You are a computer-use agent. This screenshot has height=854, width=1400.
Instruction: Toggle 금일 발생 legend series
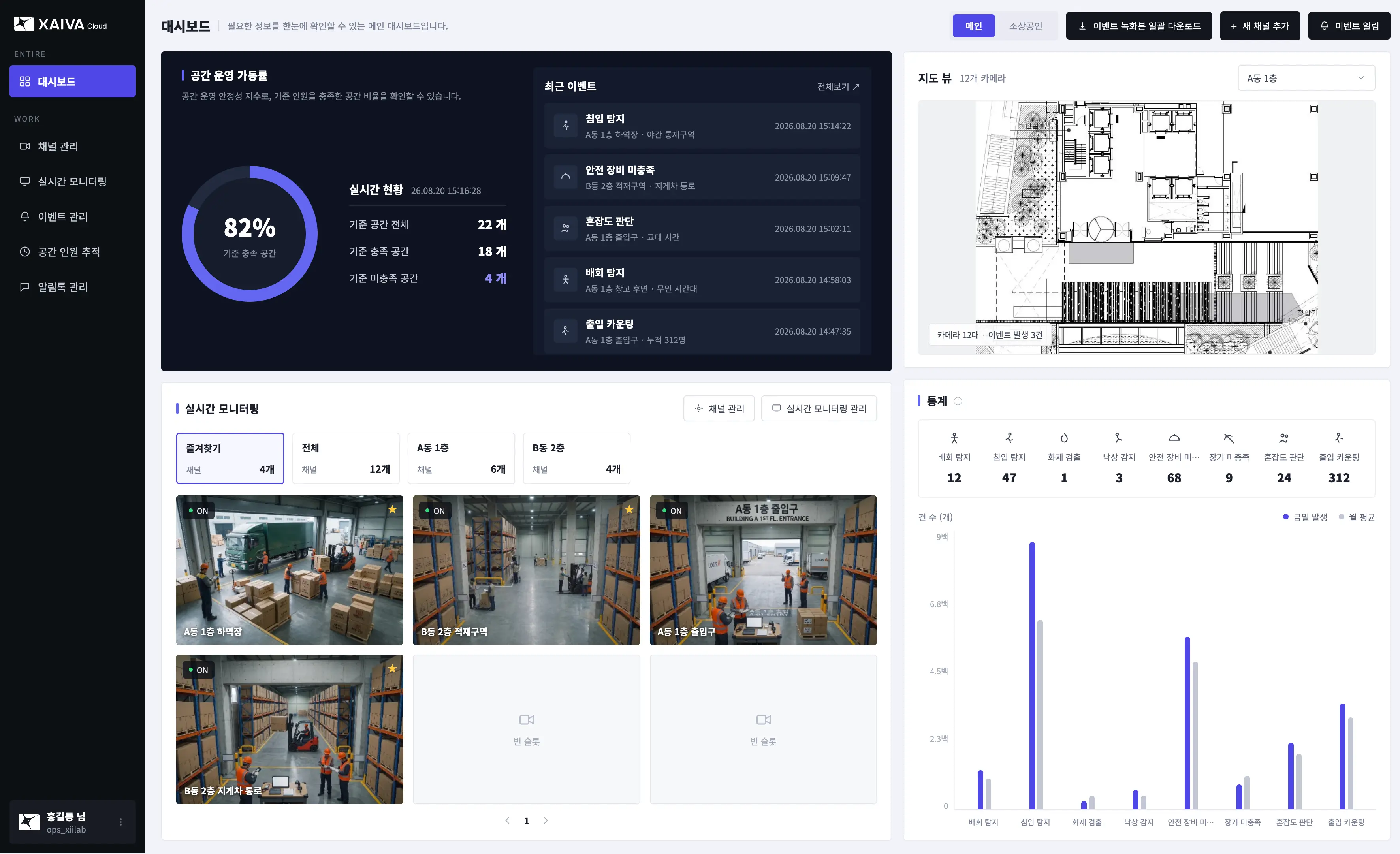pos(1305,517)
